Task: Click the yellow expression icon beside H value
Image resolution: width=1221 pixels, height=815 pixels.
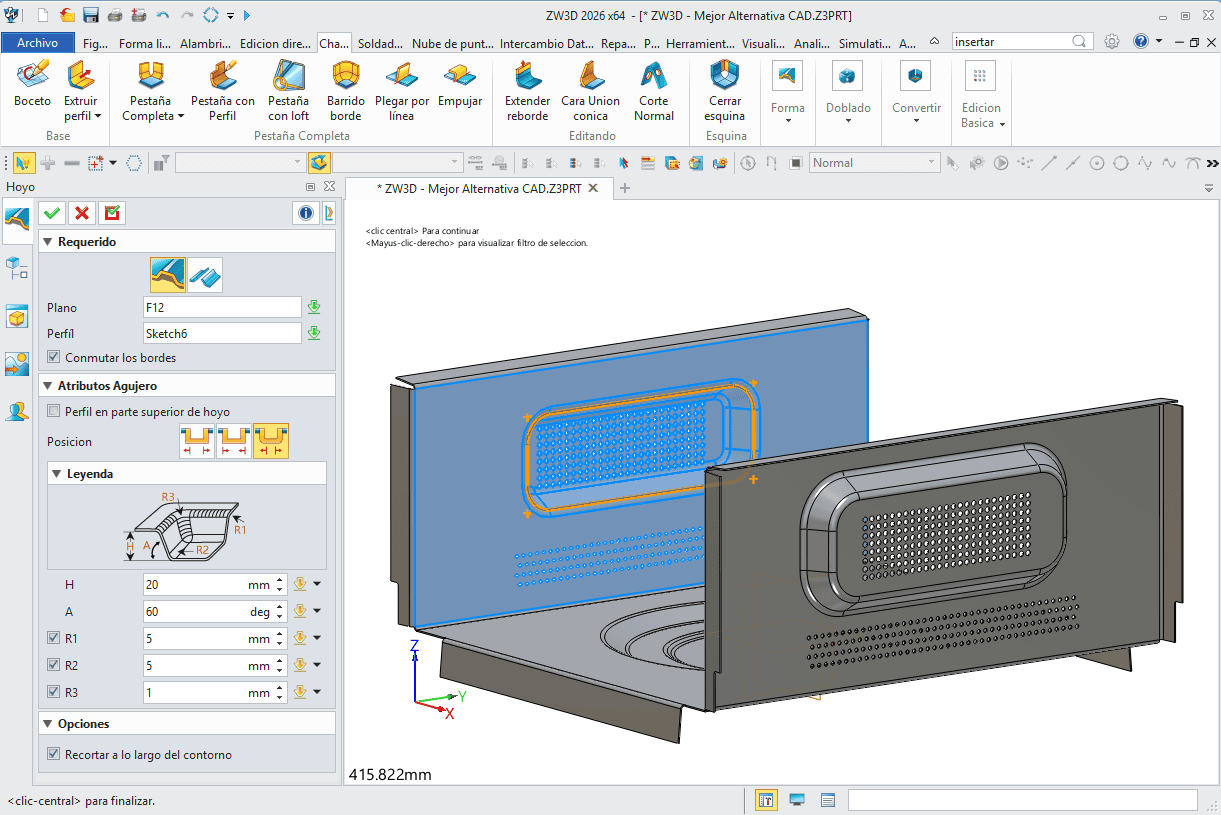Action: click(299, 584)
